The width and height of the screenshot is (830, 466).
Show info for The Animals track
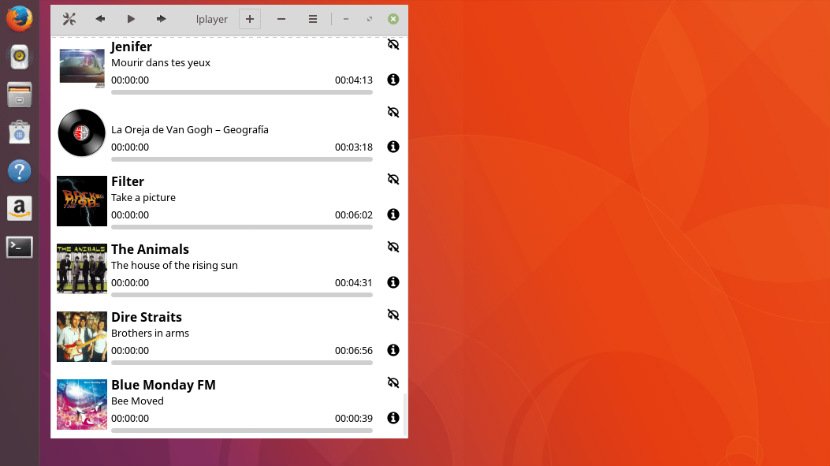click(393, 282)
